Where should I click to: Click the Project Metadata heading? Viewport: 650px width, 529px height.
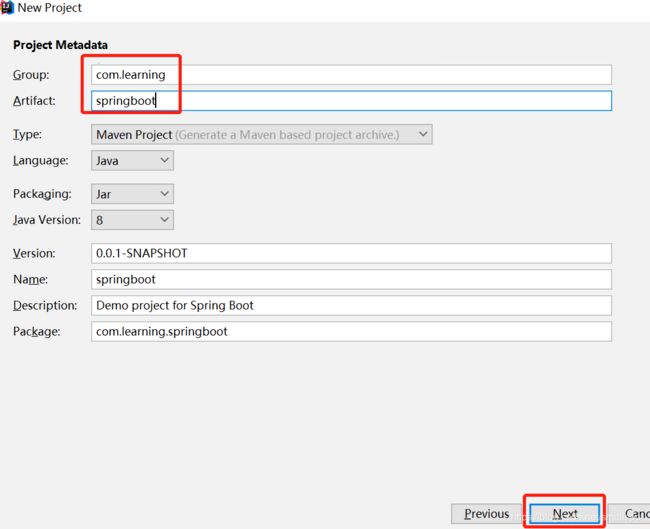[61, 45]
